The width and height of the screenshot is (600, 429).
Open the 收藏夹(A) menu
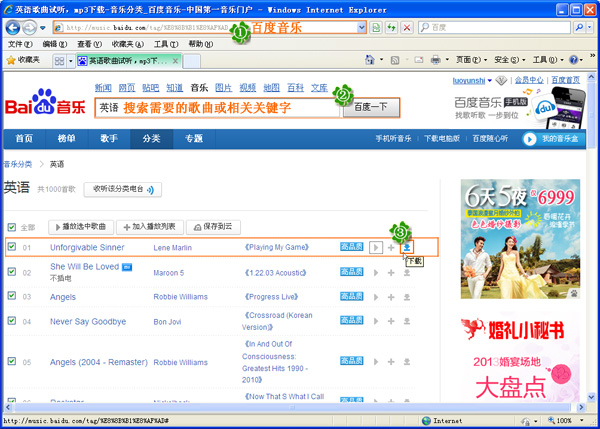(128, 44)
